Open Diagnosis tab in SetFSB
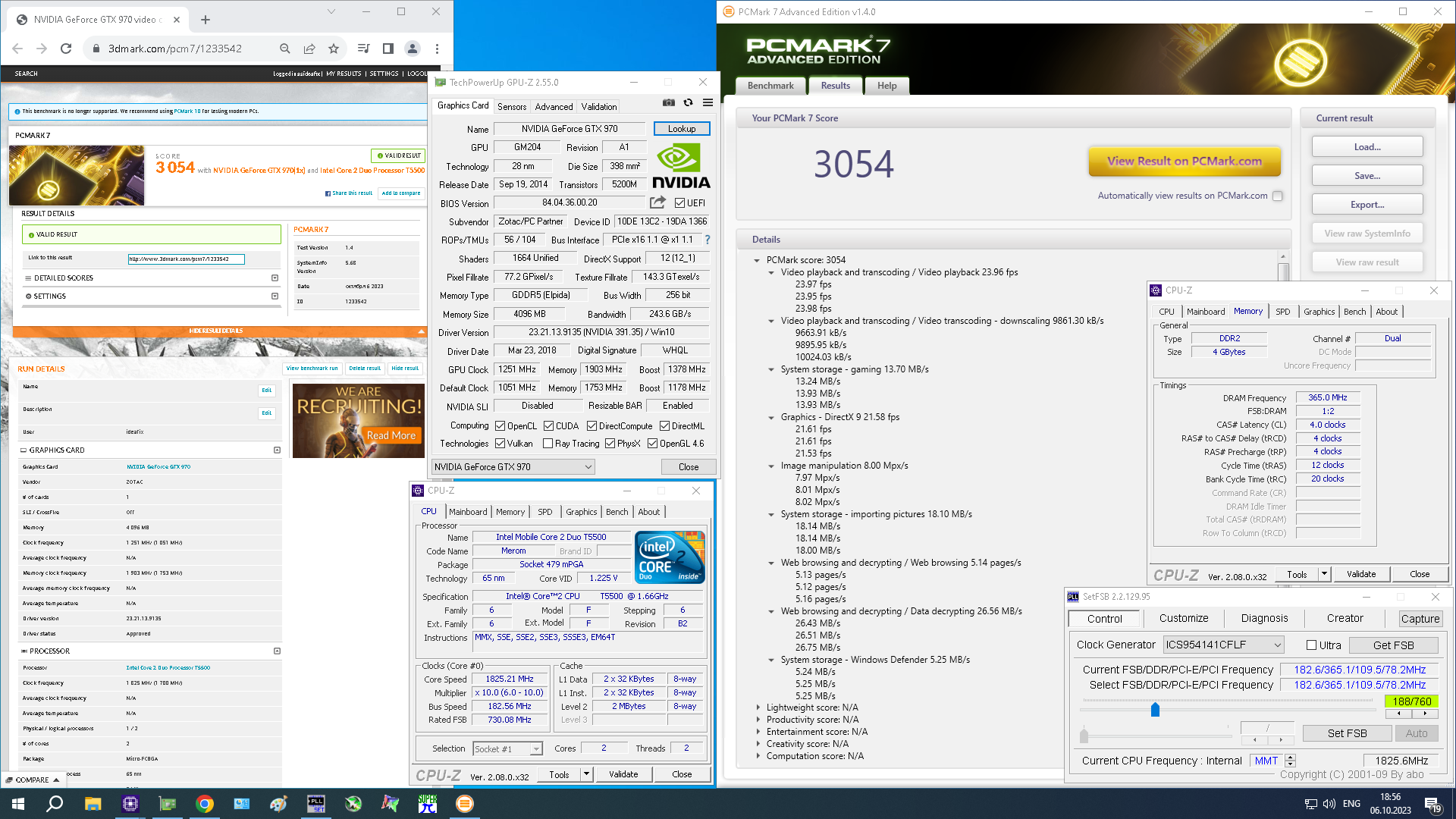1456x819 pixels. click(x=1264, y=619)
